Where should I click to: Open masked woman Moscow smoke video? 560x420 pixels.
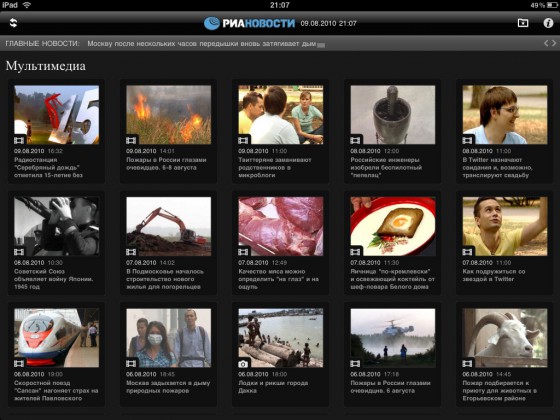point(169,338)
